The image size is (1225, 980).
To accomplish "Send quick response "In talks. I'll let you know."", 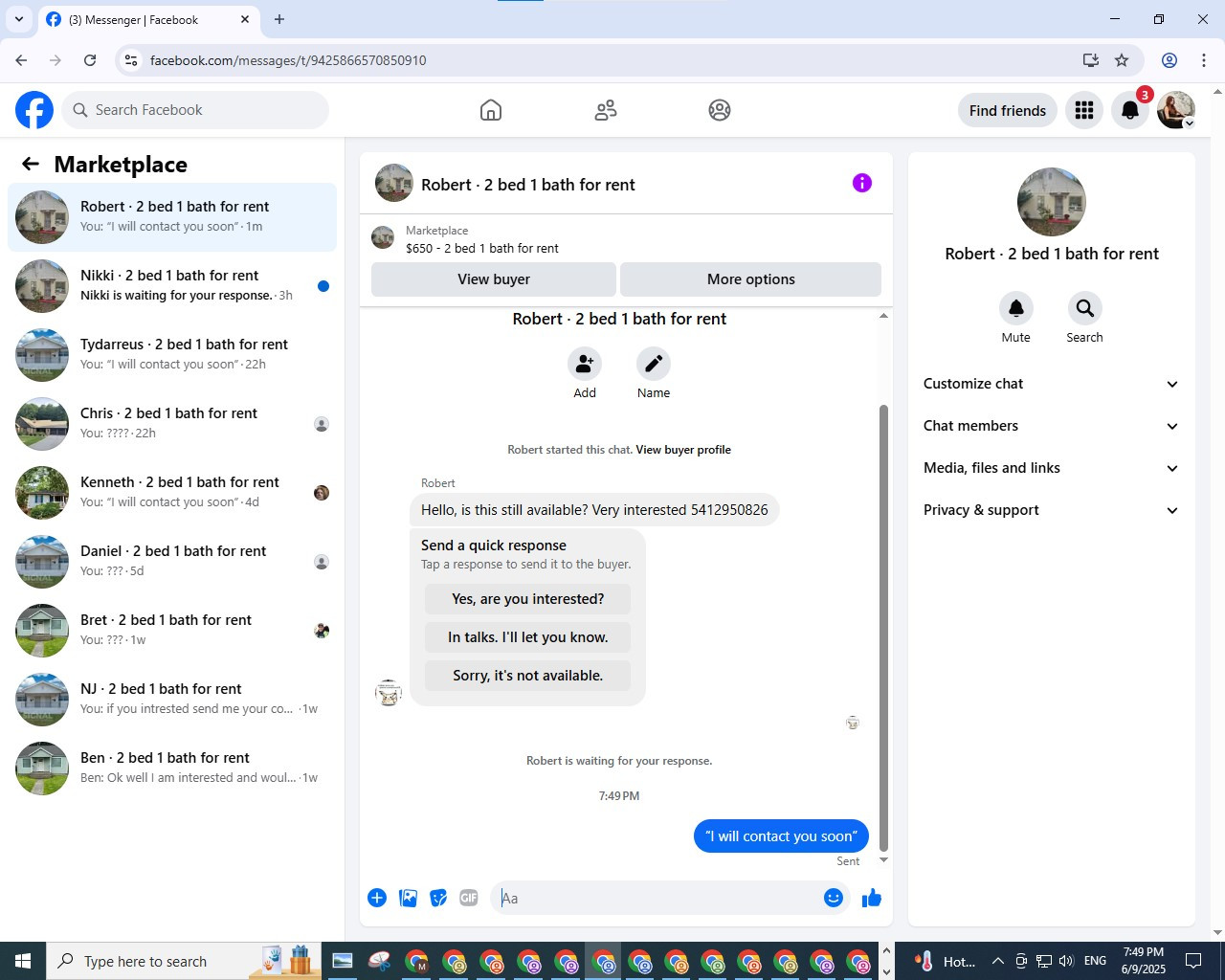I will coord(528,637).
